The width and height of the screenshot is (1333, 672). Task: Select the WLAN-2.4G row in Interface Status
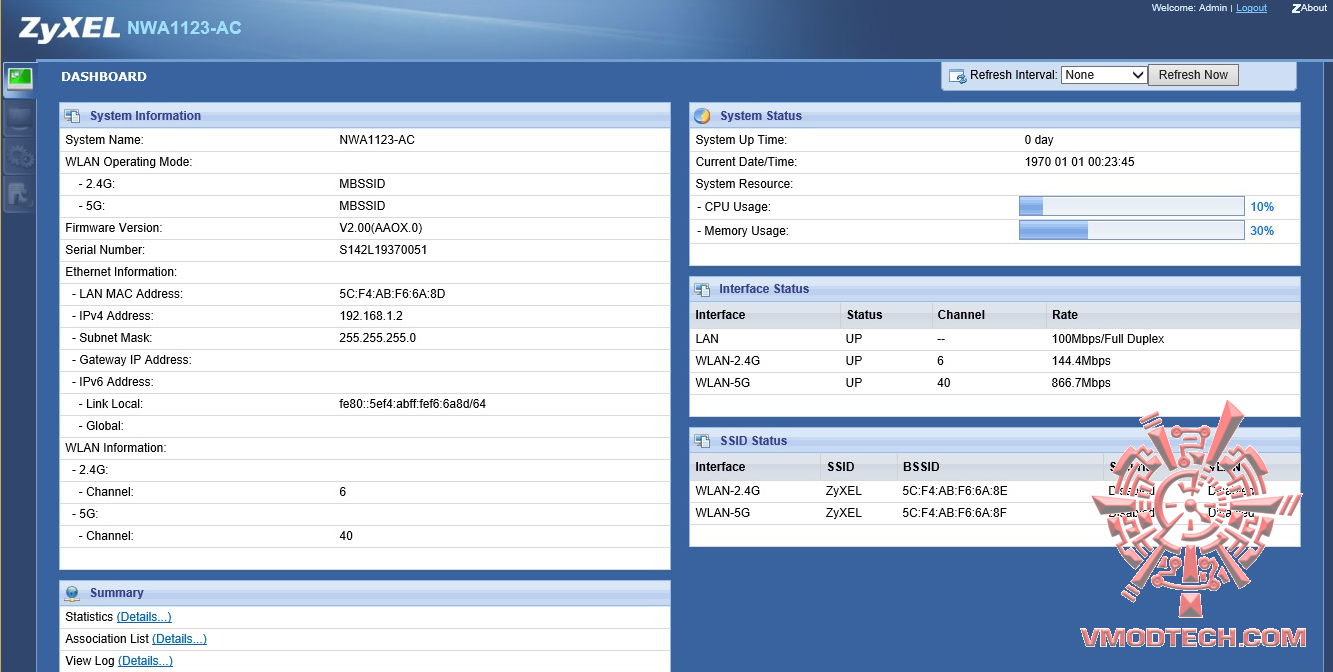(995, 361)
